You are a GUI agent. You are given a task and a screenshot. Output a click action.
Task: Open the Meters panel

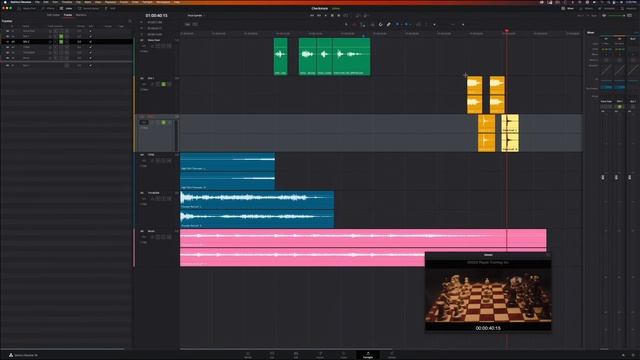click(587, 8)
